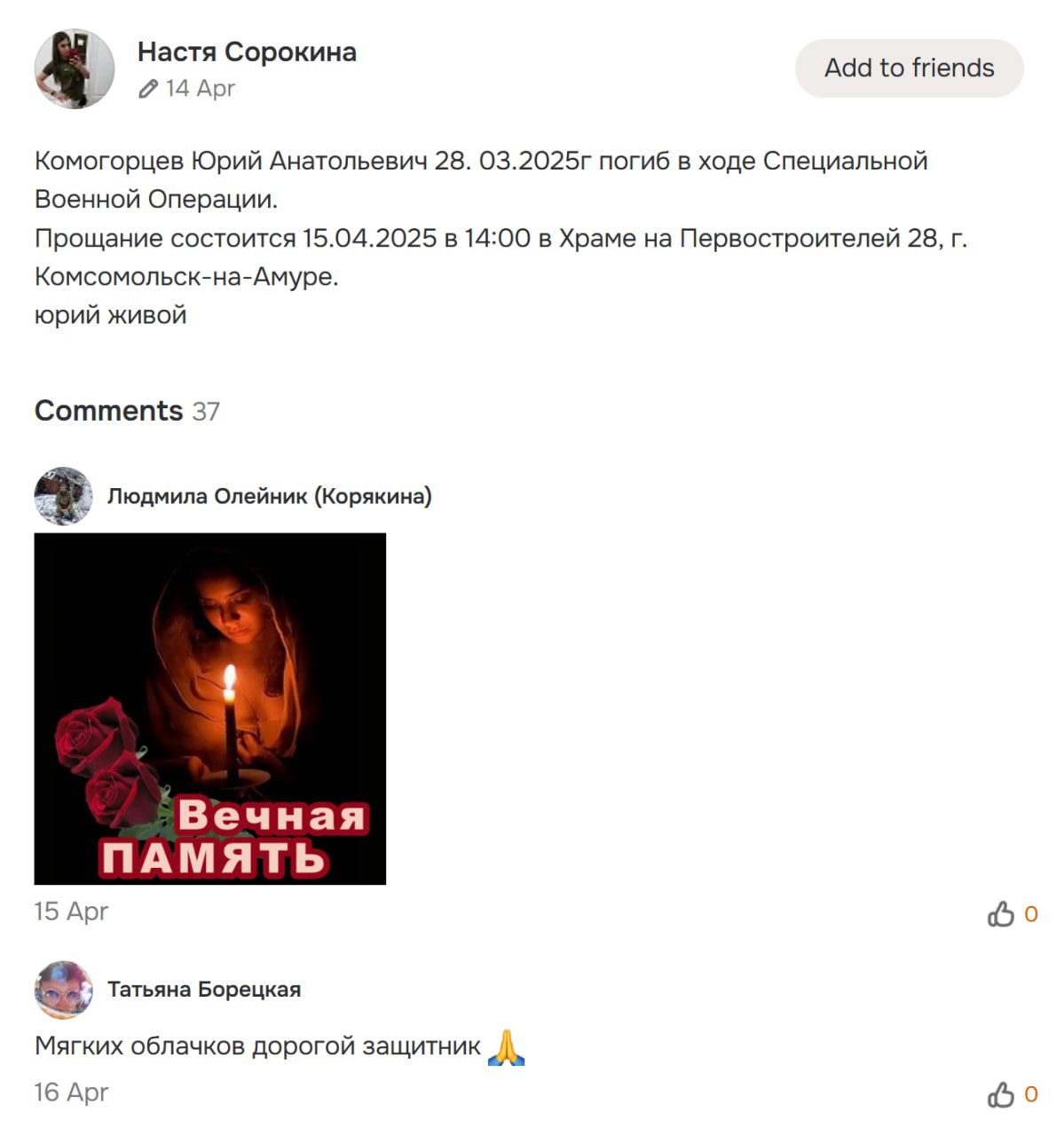Screen dimensions: 1064x1136
Task: Open commenter name Татьяна Борецкая
Action: tap(204, 990)
